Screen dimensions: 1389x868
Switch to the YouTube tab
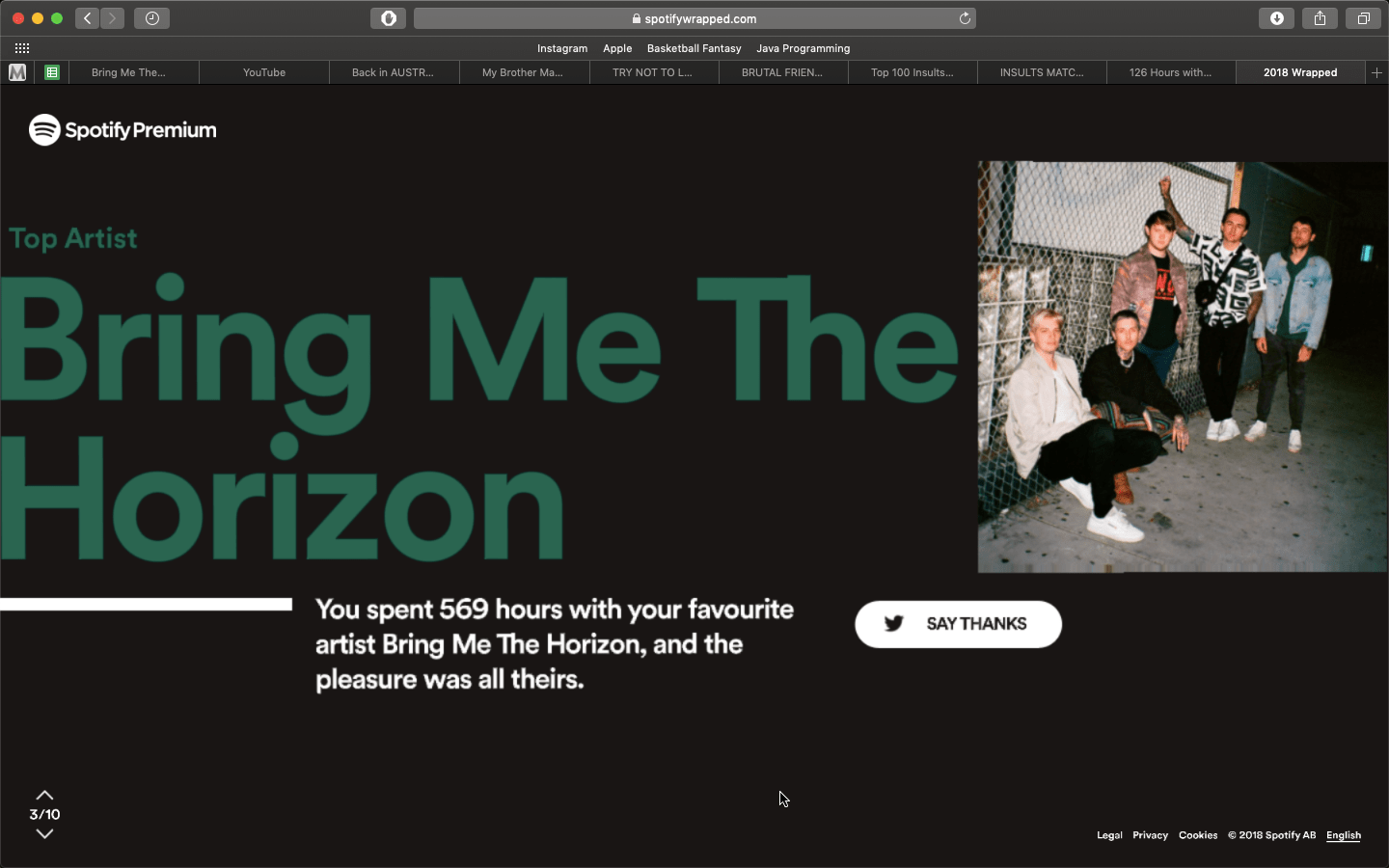pyautogui.click(x=263, y=71)
